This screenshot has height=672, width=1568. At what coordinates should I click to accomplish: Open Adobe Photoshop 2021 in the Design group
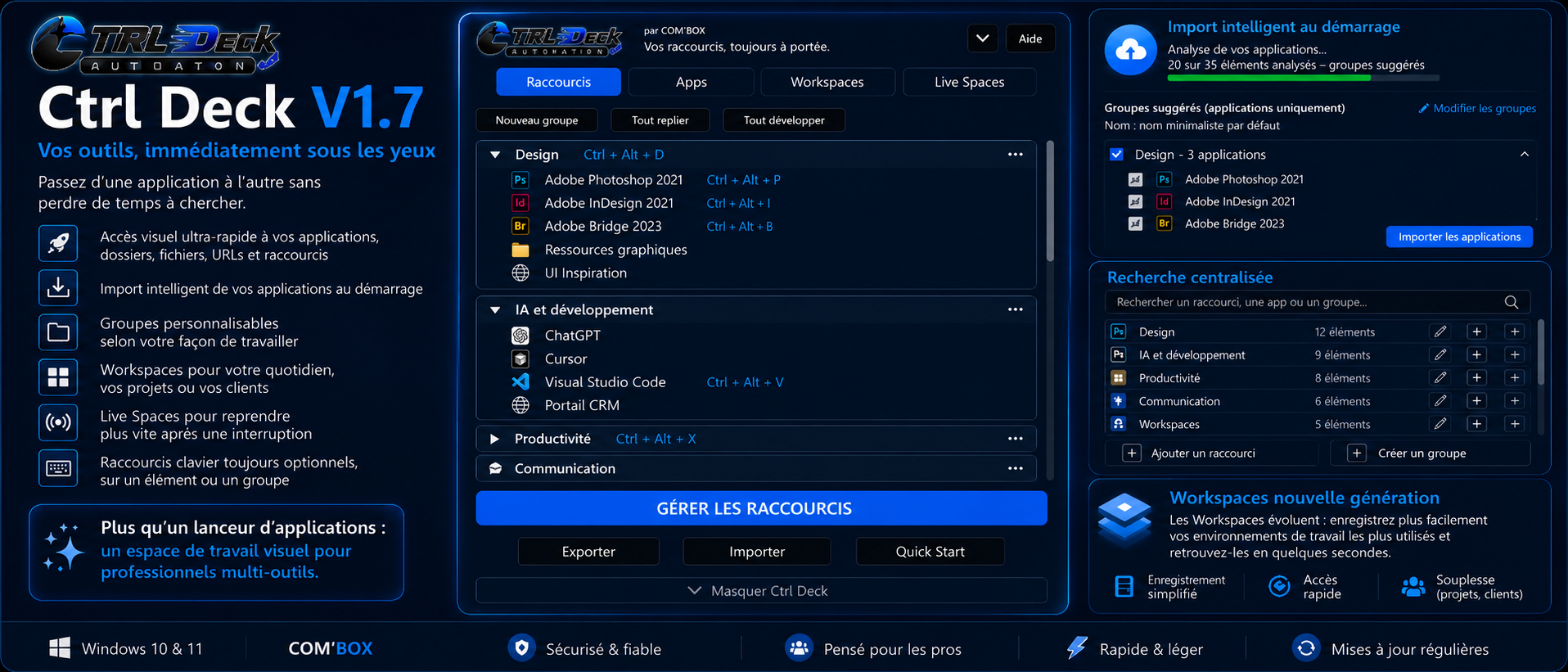[x=614, y=180]
